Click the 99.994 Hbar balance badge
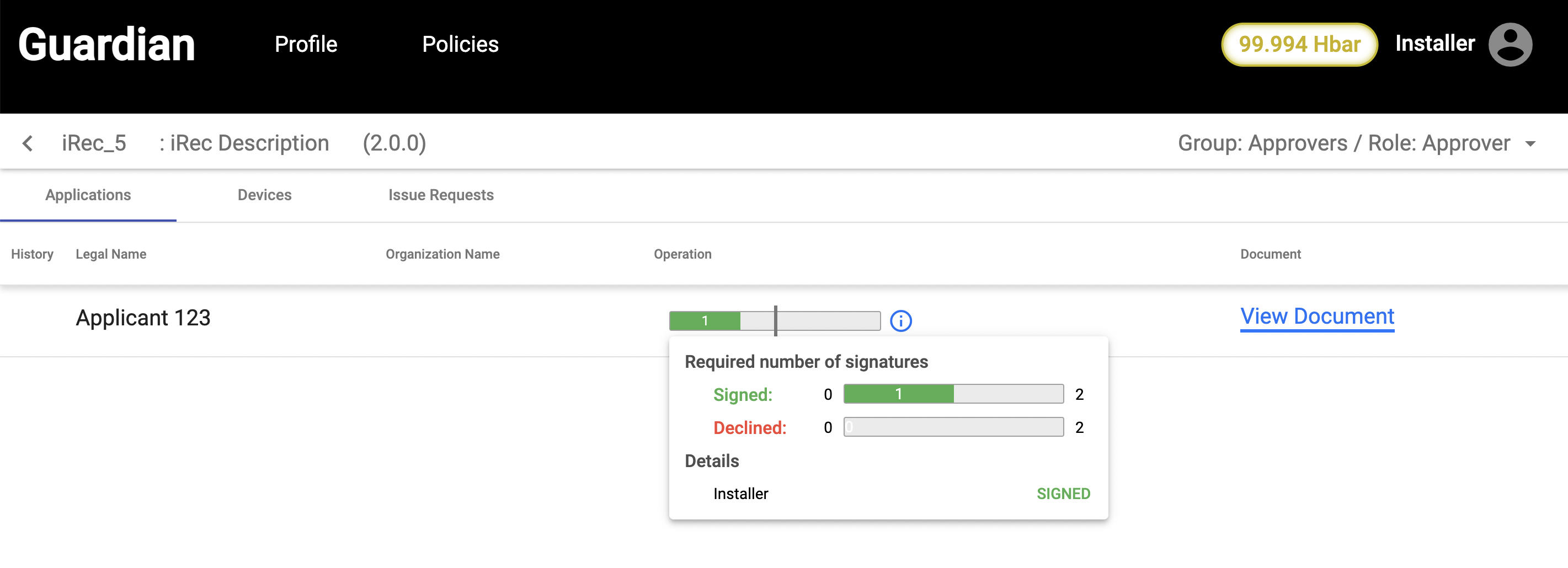The height and width of the screenshot is (568, 1568). coord(1299,45)
